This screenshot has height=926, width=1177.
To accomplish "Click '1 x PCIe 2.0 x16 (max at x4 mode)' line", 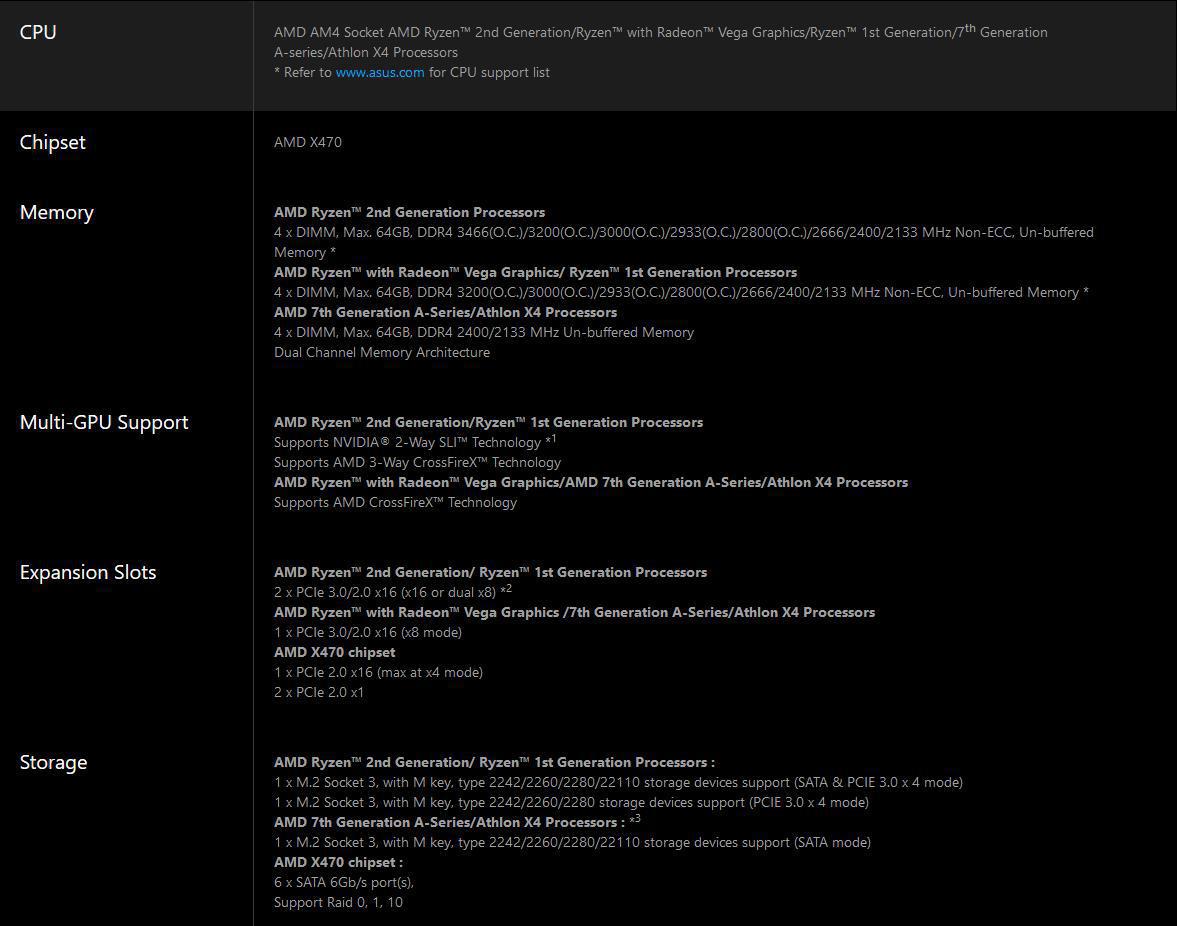I will pyautogui.click(x=378, y=673).
